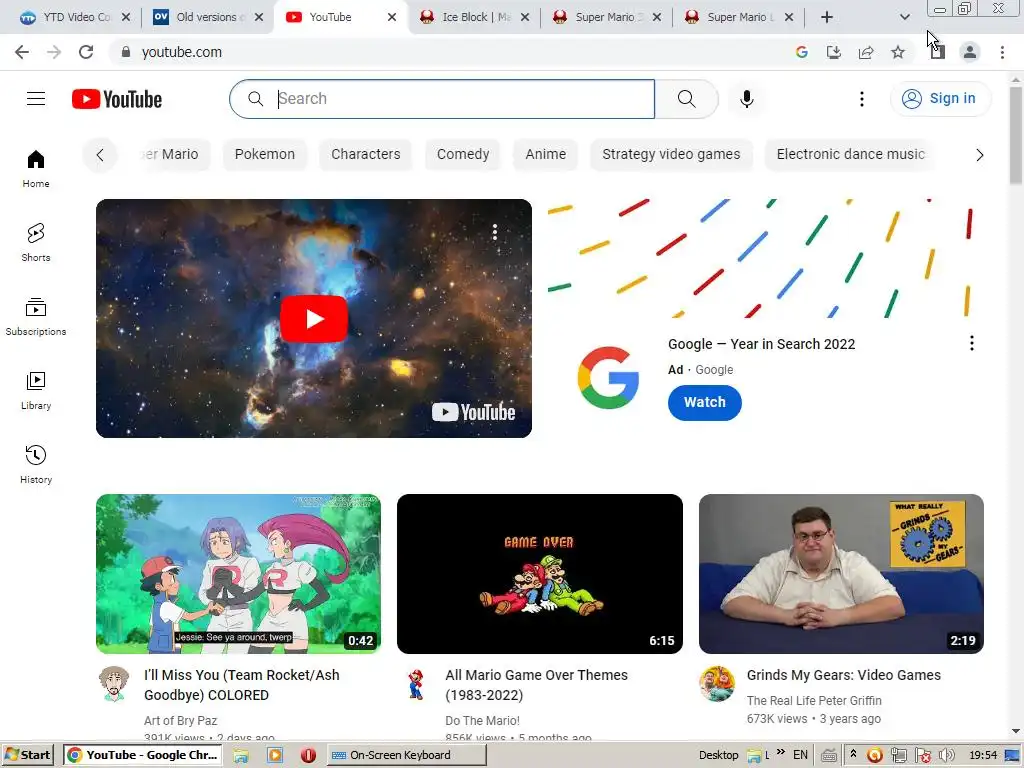
Task: Click the install/download icon in address bar
Action: (x=834, y=52)
